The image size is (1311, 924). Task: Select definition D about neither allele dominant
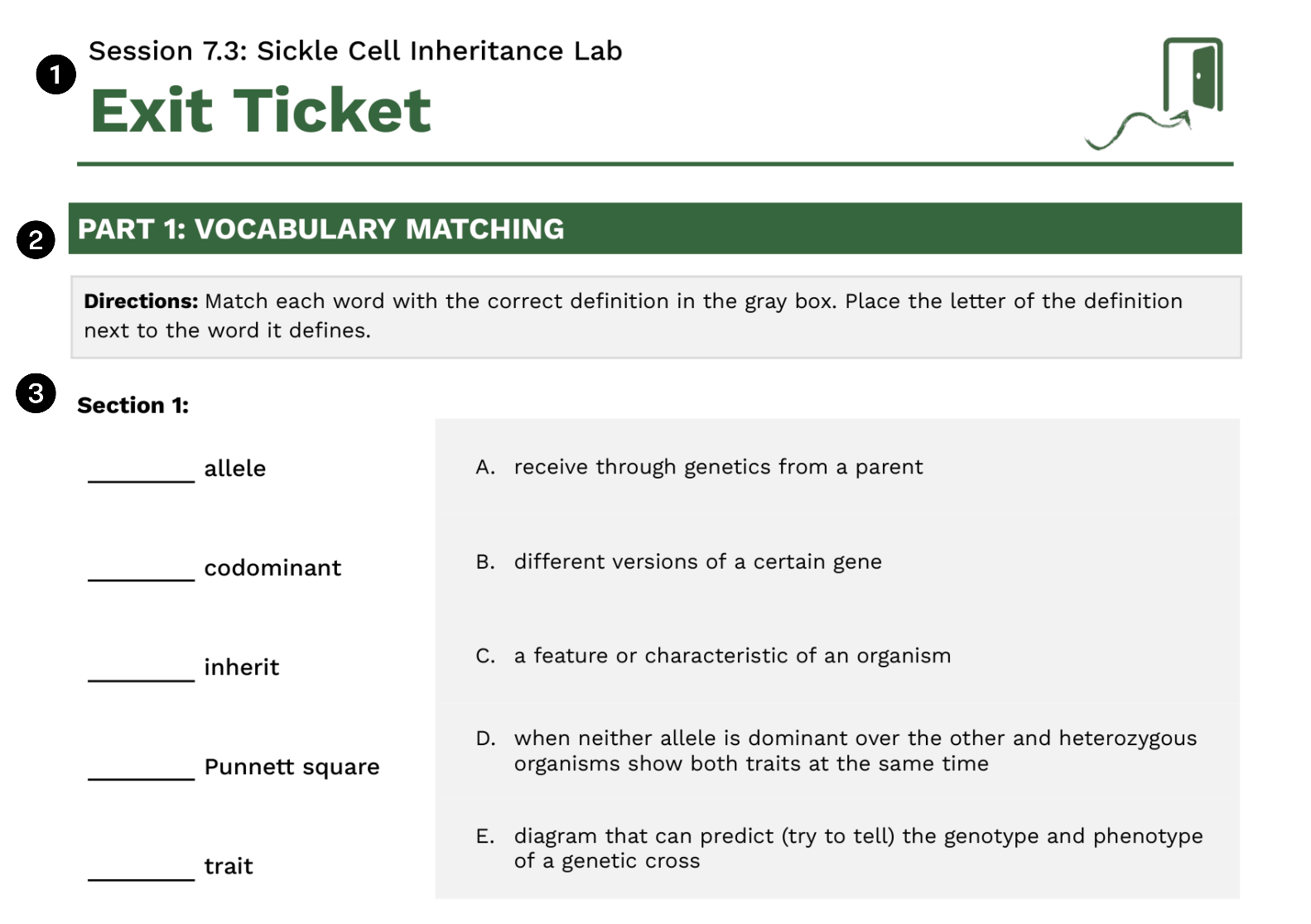tap(836, 750)
